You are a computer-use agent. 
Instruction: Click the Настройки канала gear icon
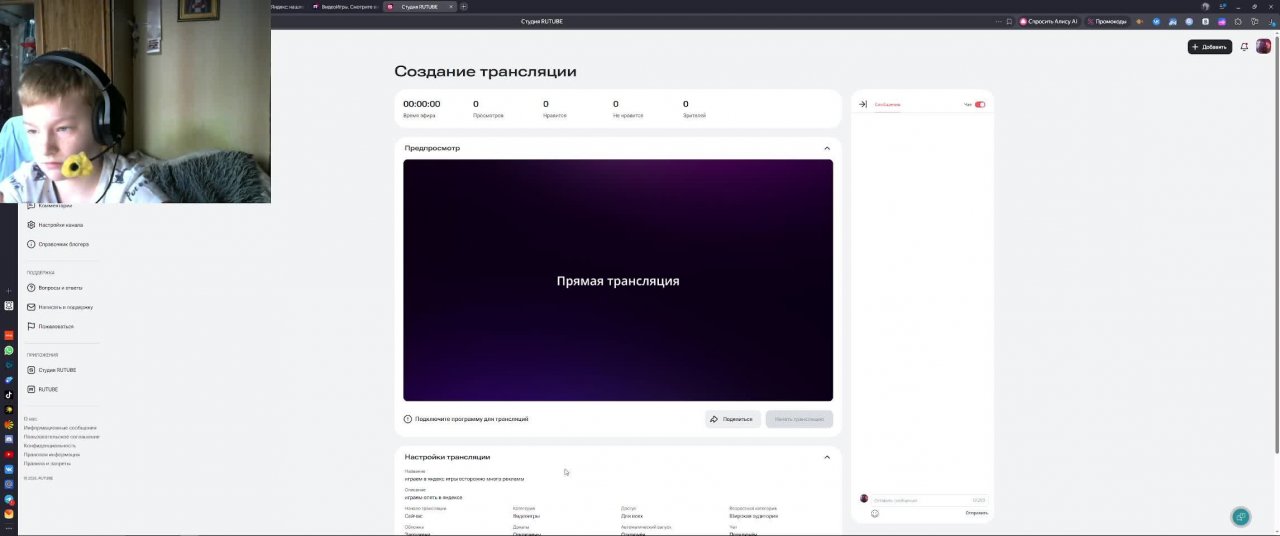[31, 225]
